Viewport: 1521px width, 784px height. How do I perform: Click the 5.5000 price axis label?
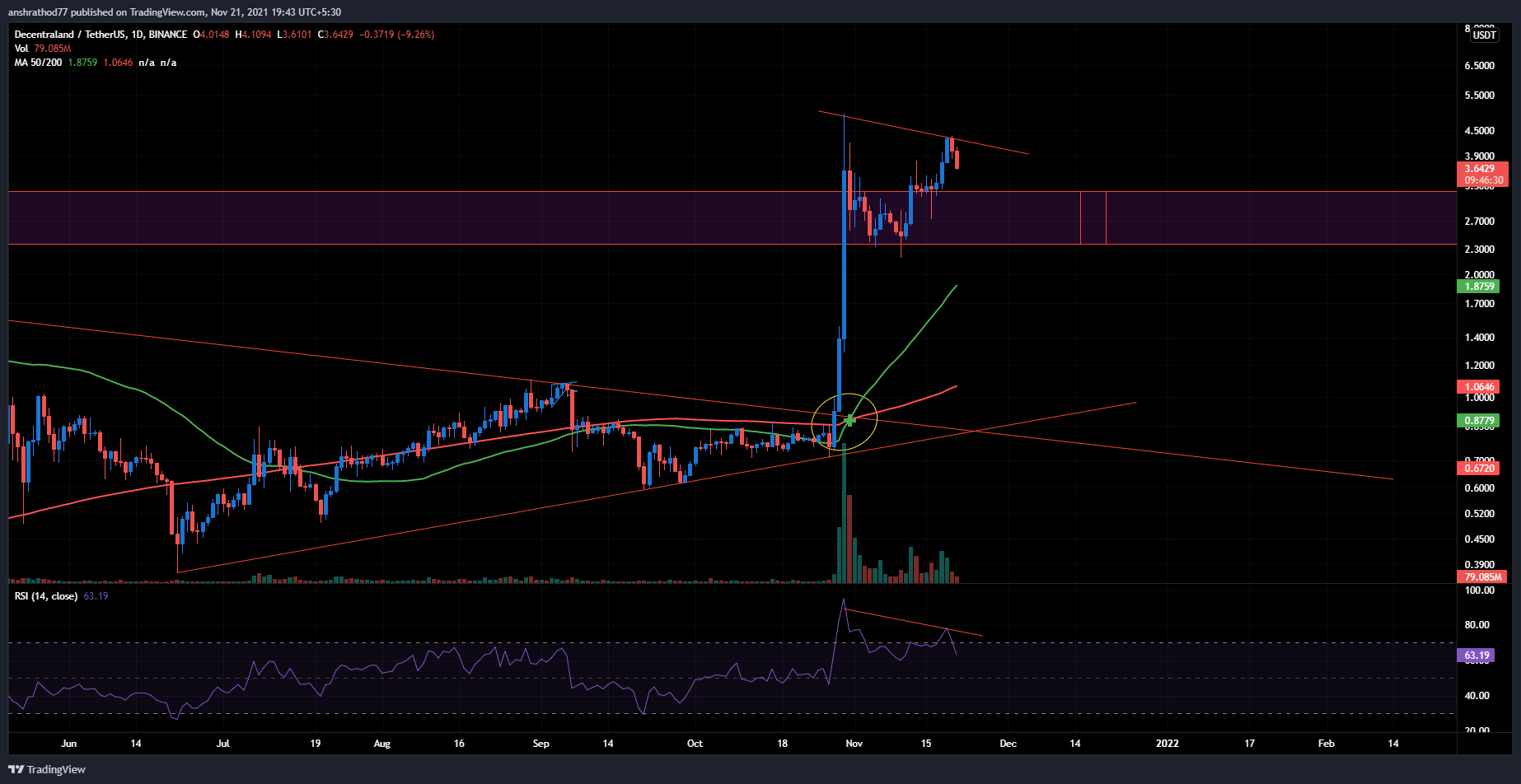point(1479,96)
